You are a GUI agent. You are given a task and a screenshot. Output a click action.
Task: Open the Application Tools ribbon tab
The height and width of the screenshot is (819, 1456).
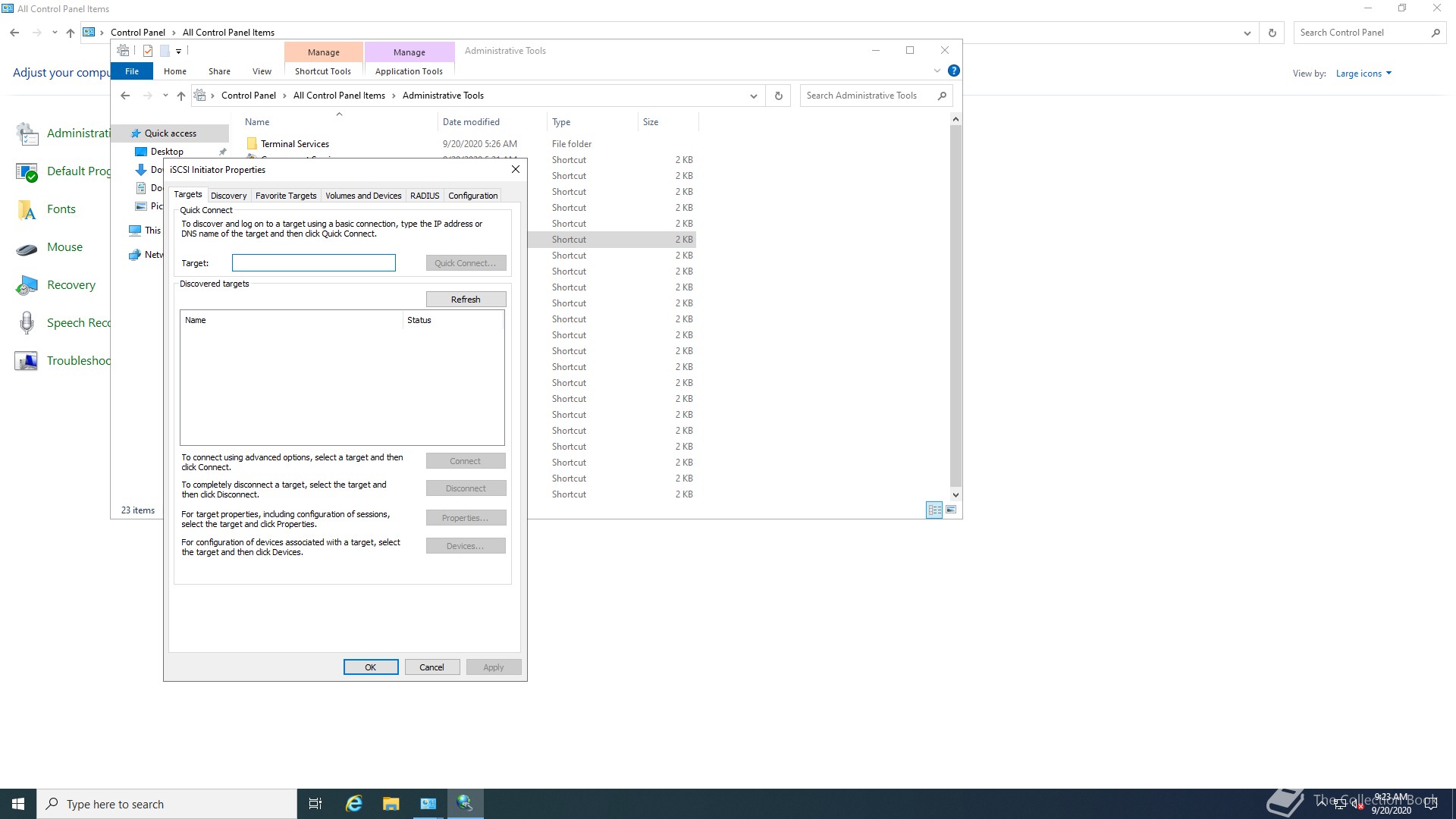point(409,71)
